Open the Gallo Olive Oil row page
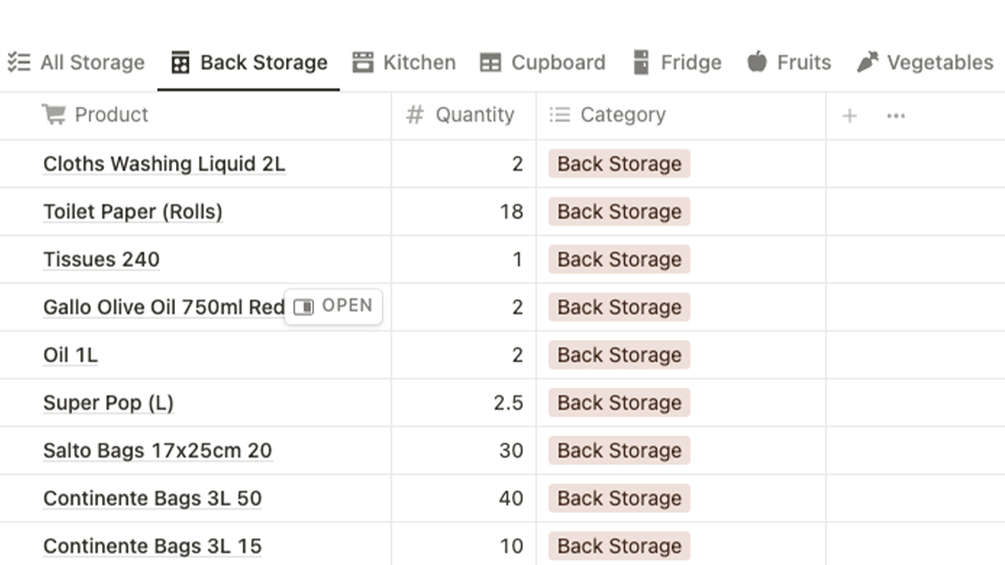The width and height of the screenshot is (1005, 565). tap(334, 306)
